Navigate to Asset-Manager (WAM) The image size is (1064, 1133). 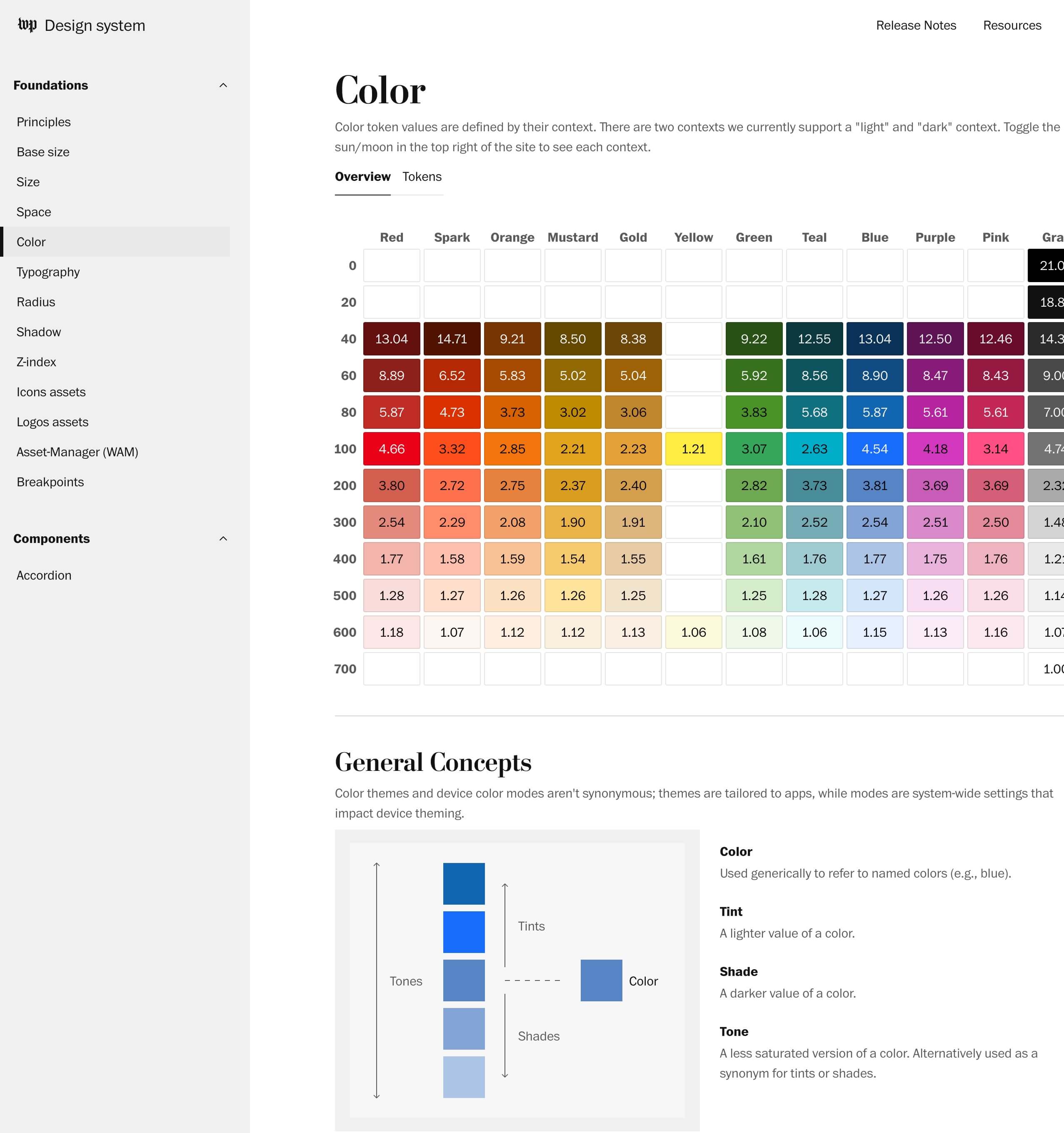77,452
